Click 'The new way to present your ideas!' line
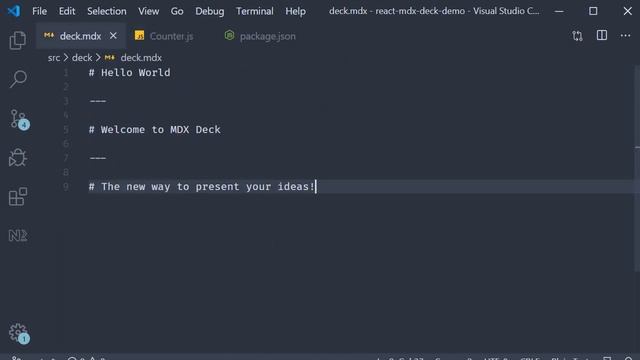 202,187
